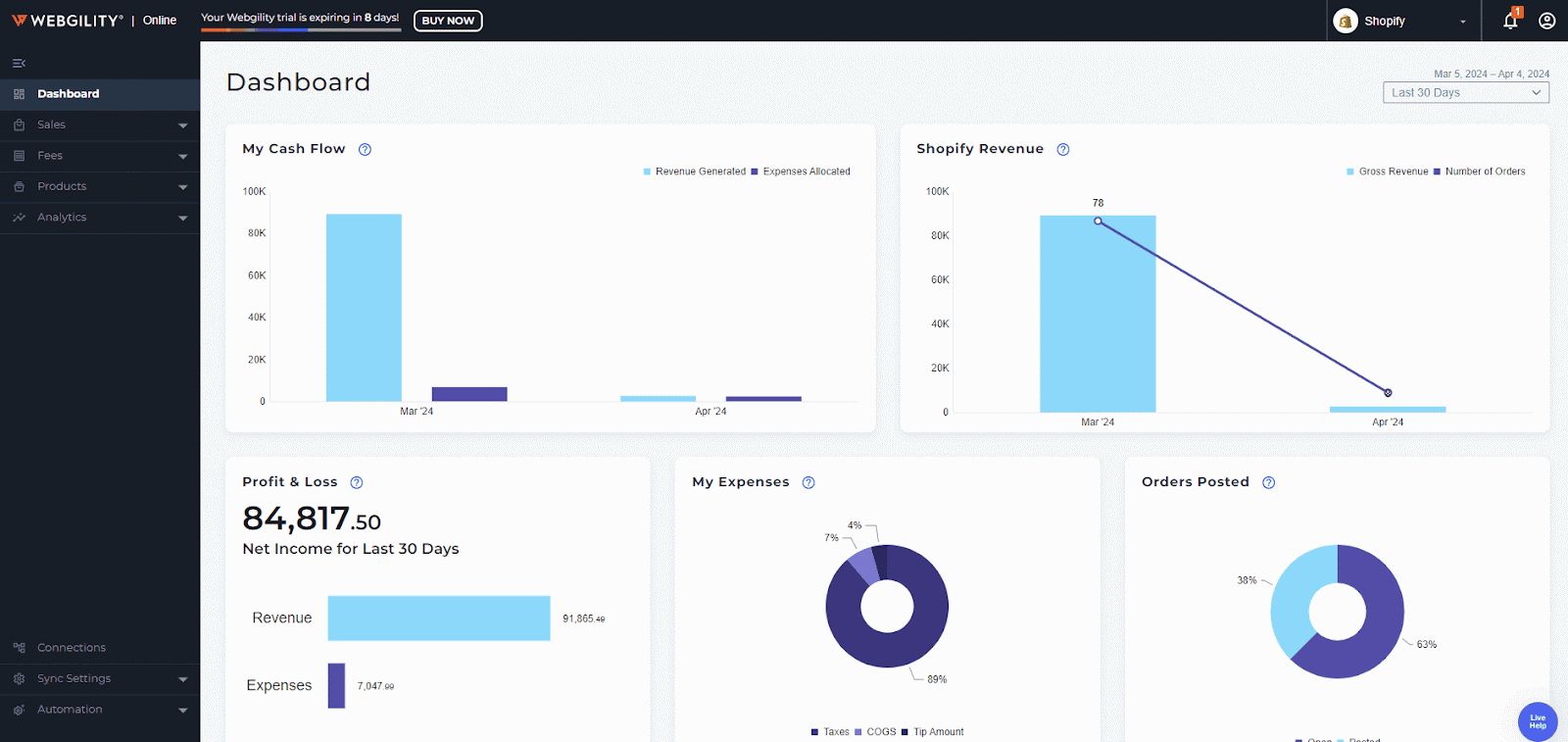Toggle Revenue Generated legend in Cash Flow

700,172
